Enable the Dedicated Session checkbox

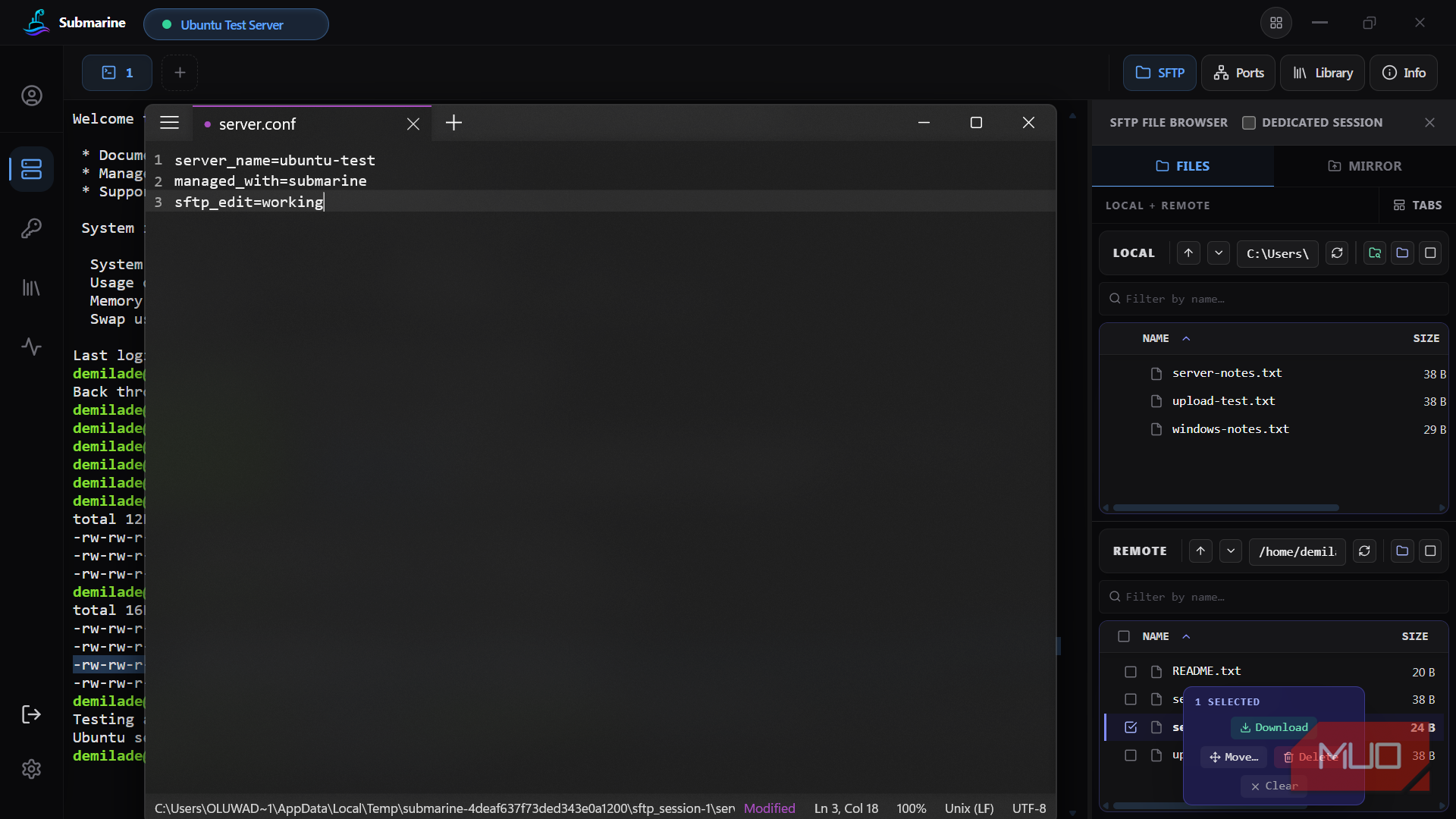pyautogui.click(x=1249, y=123)
